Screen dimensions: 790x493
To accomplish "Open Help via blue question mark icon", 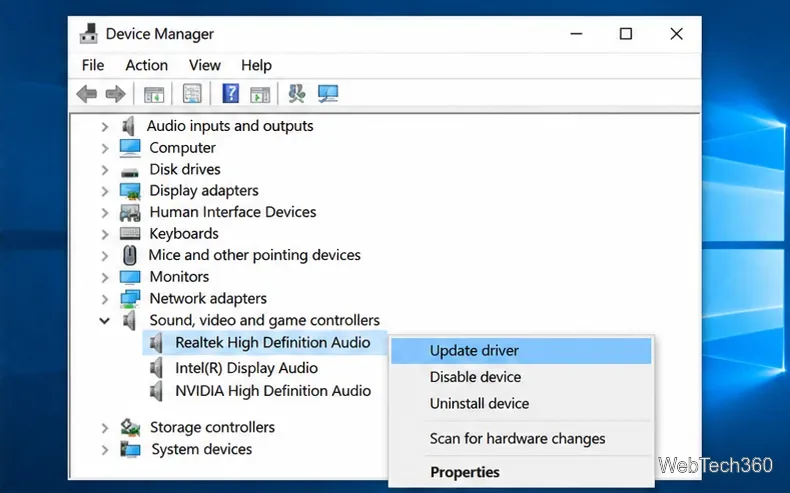I will click(x=230, y=94).
